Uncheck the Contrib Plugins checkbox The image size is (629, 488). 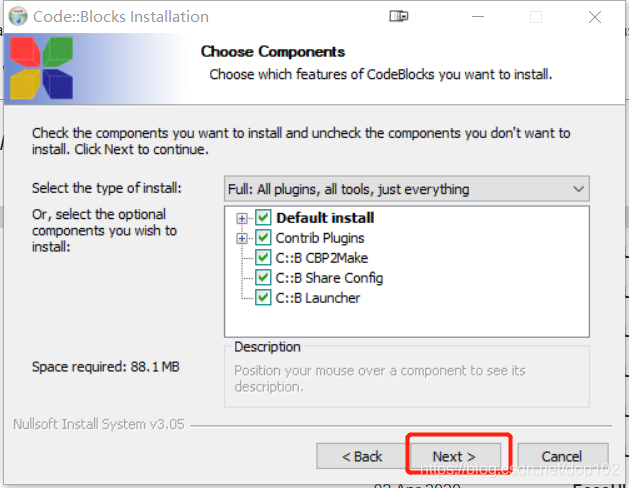263,238
